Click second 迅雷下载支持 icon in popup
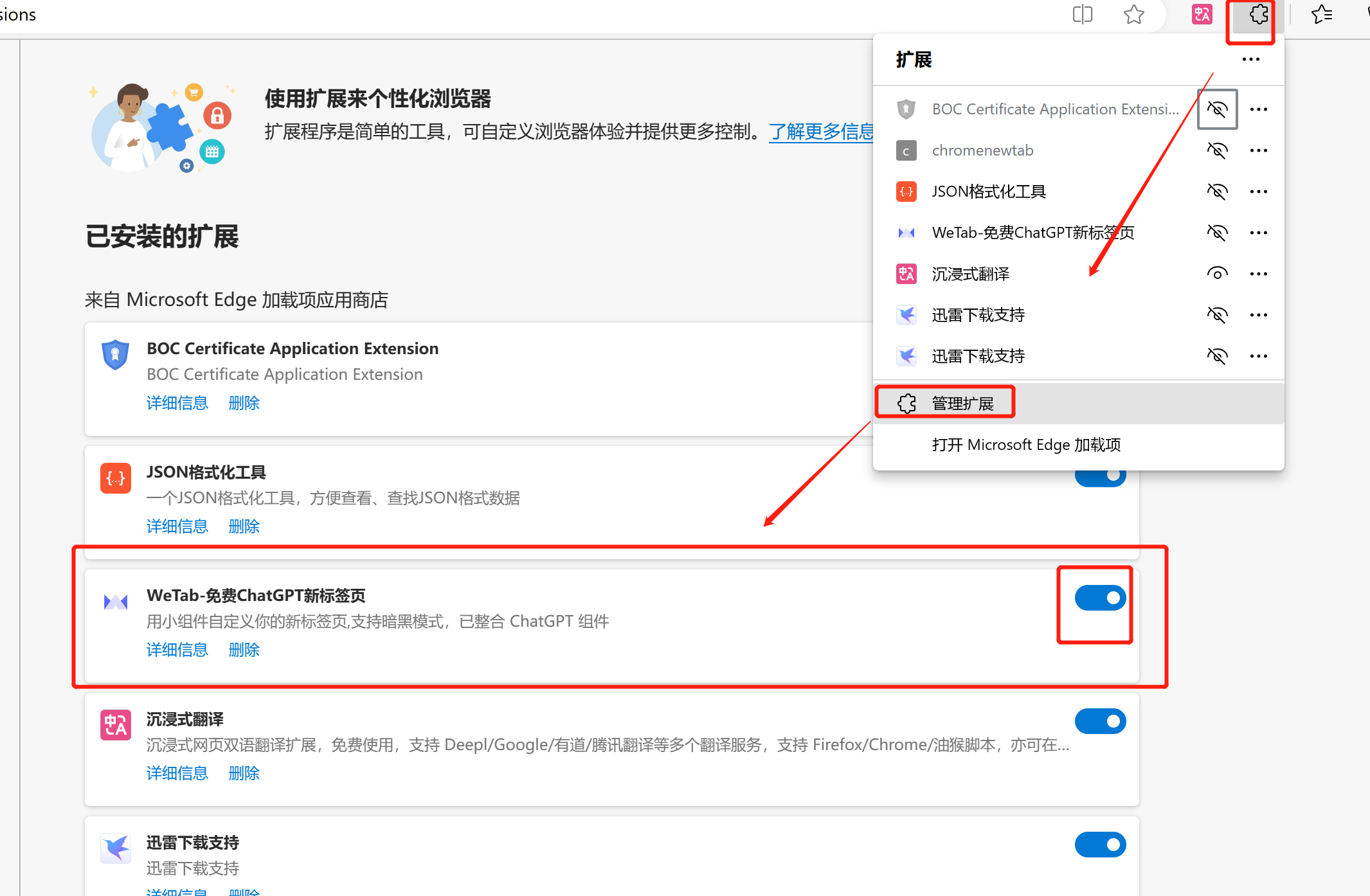Image resolution: width=1370 pixels, height=896 pixels. click(906, 356)
